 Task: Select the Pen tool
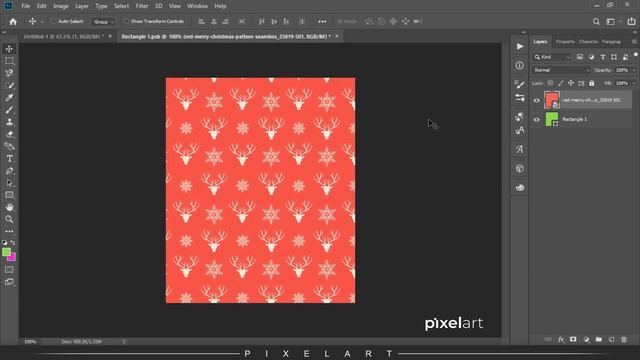pos(9,171)
